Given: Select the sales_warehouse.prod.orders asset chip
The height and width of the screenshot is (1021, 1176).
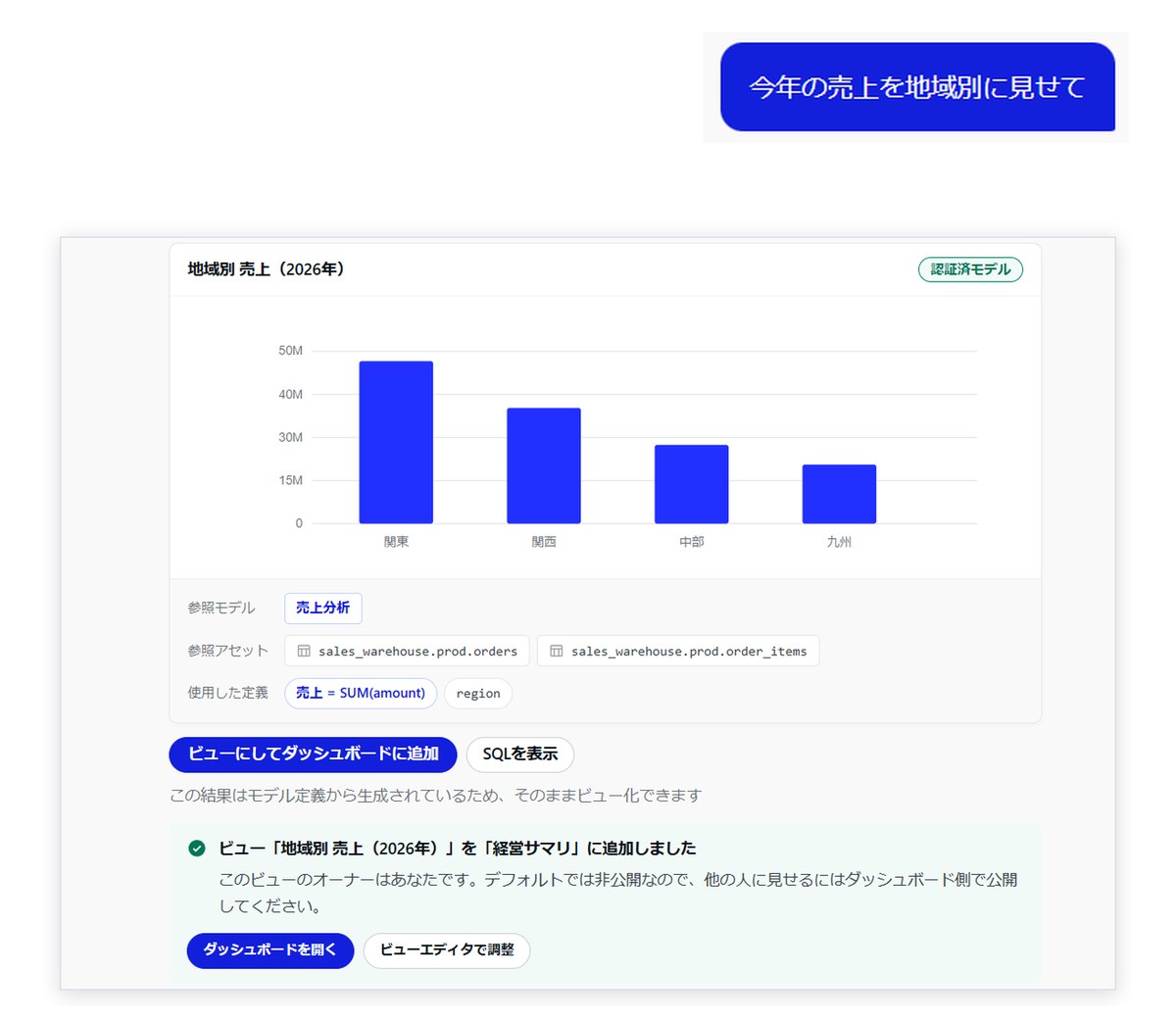Looking at the screenshot, I should 407,651.
